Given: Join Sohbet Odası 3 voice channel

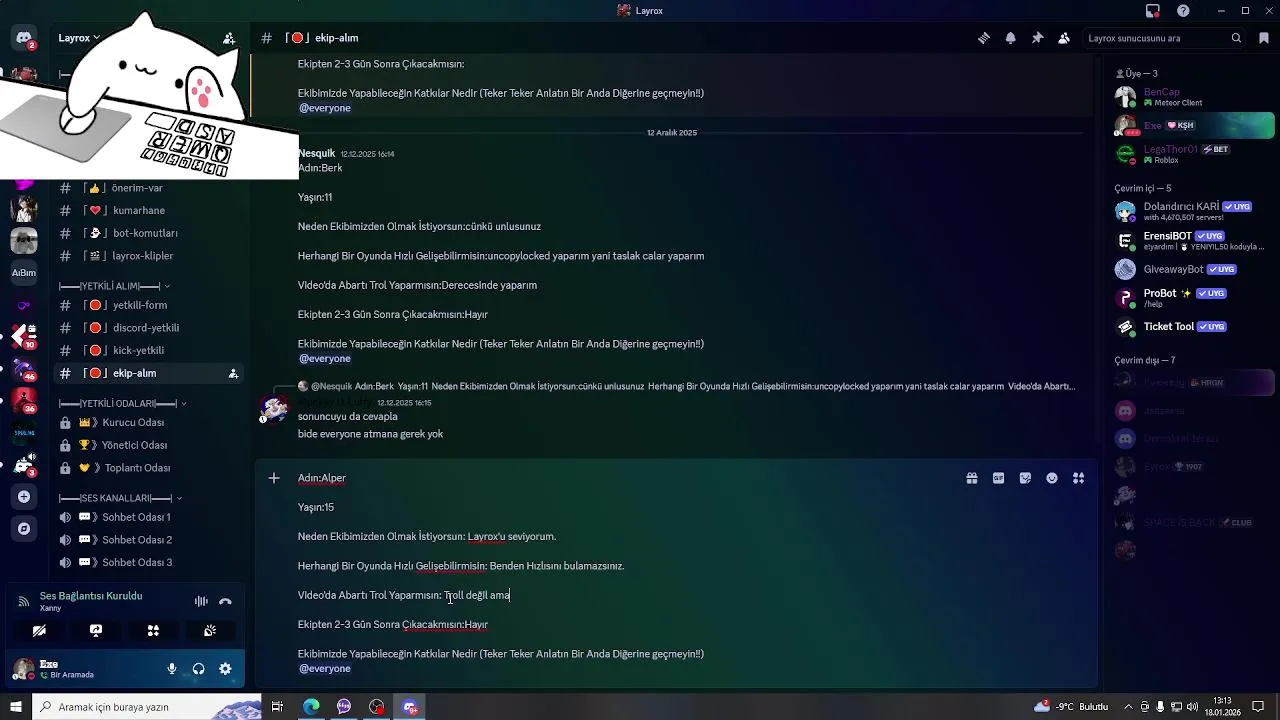Looking at the screenshot, I should [x=149, y=562].
